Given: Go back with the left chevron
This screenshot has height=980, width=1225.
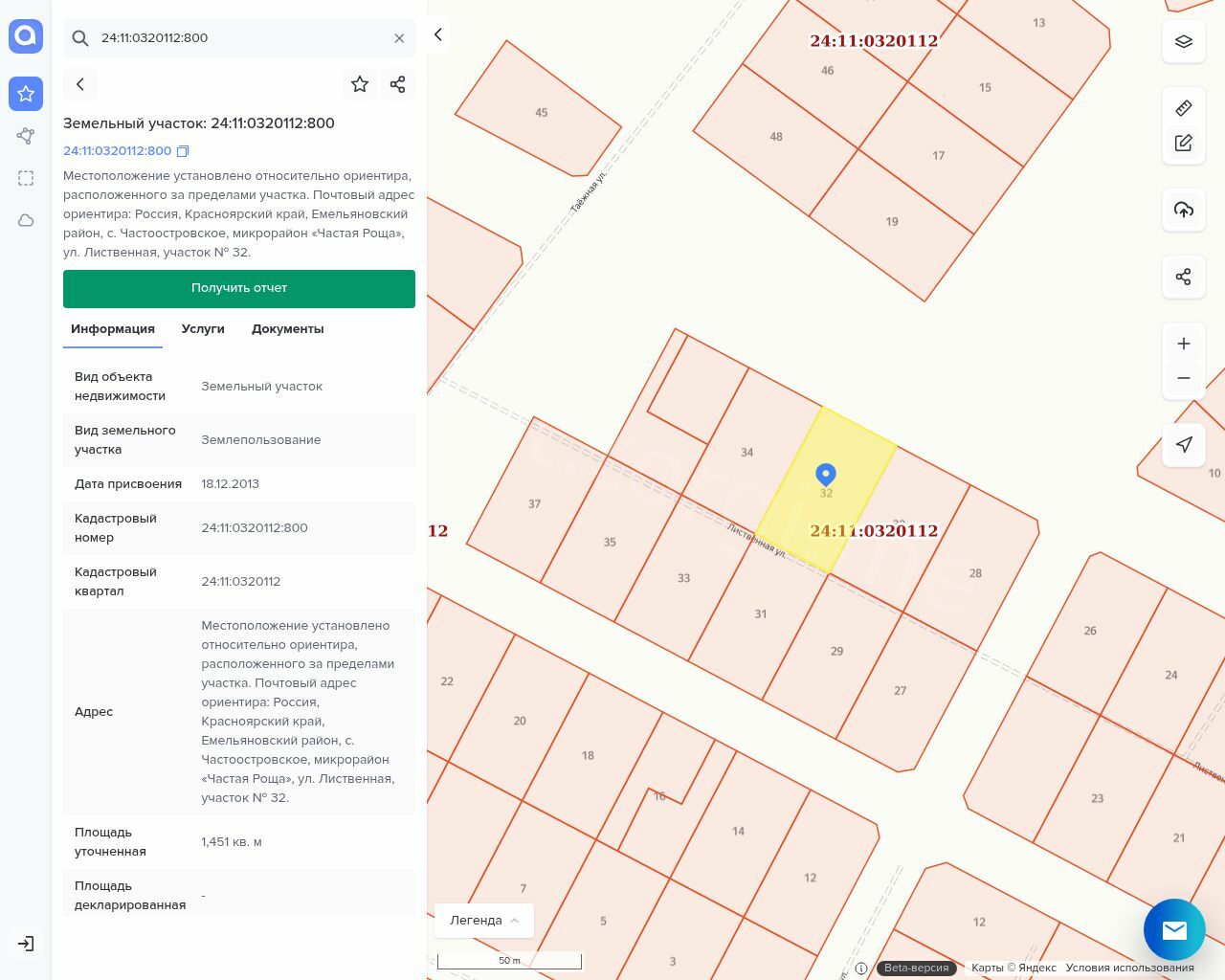Looking at the screenshot, I should click(x=80, y=84).
